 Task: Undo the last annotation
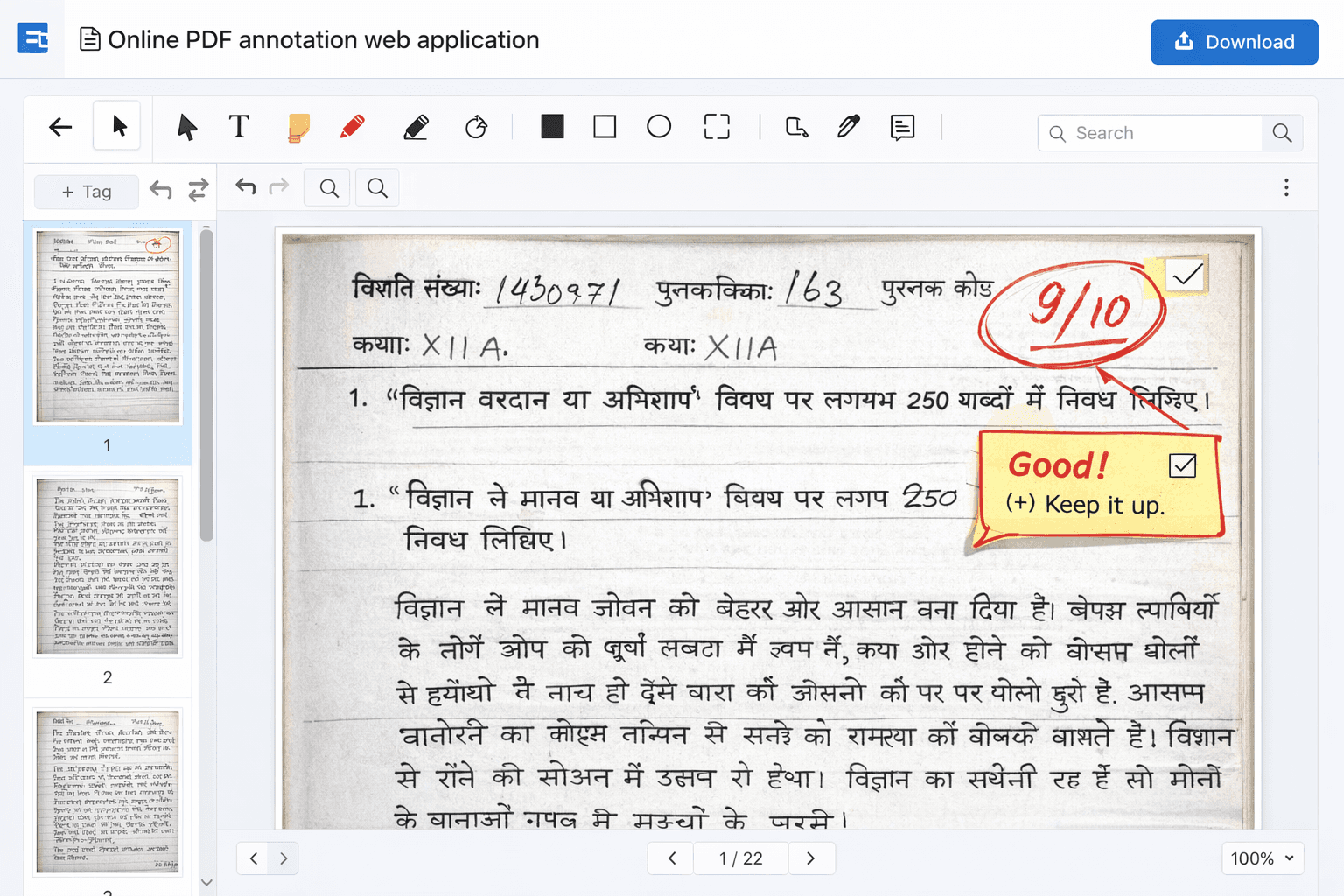(x=246, y=186)
